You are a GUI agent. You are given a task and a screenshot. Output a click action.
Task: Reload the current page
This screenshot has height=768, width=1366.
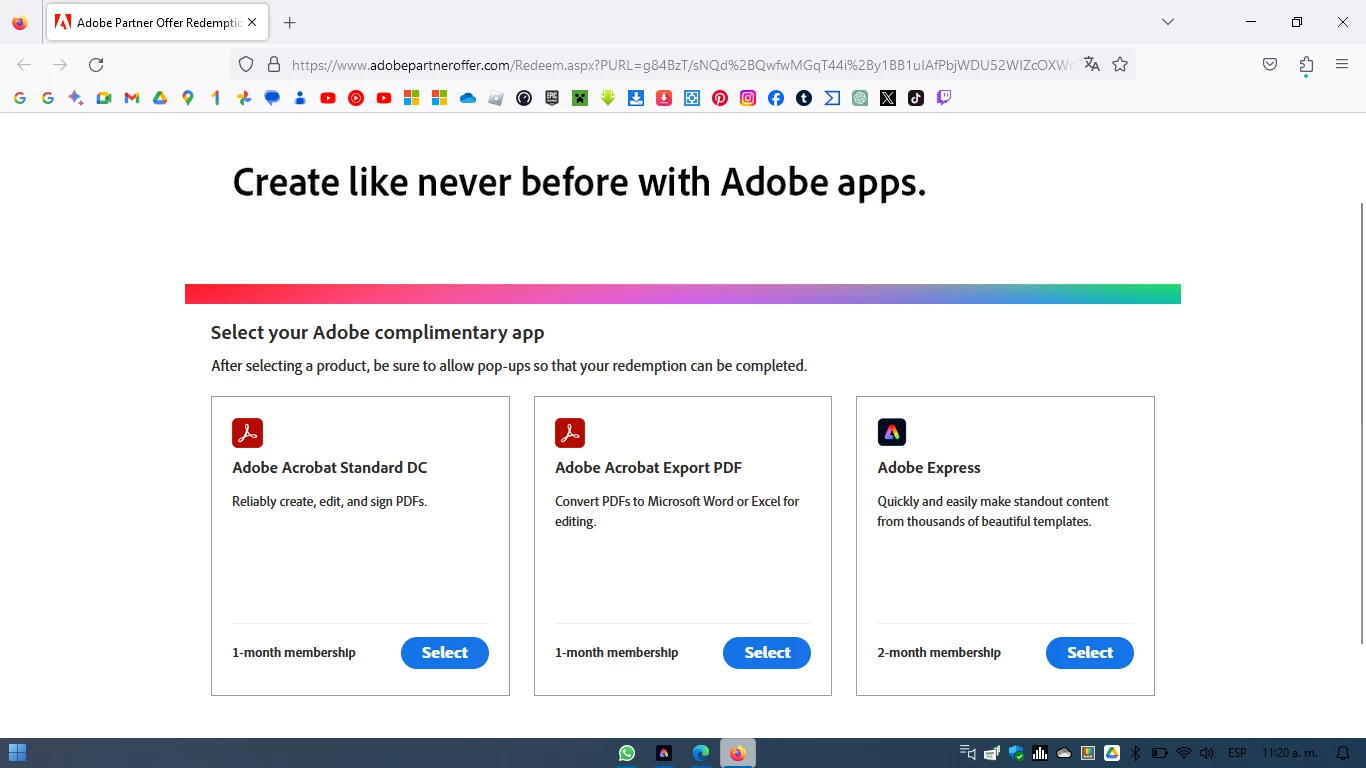pos(96,65)
